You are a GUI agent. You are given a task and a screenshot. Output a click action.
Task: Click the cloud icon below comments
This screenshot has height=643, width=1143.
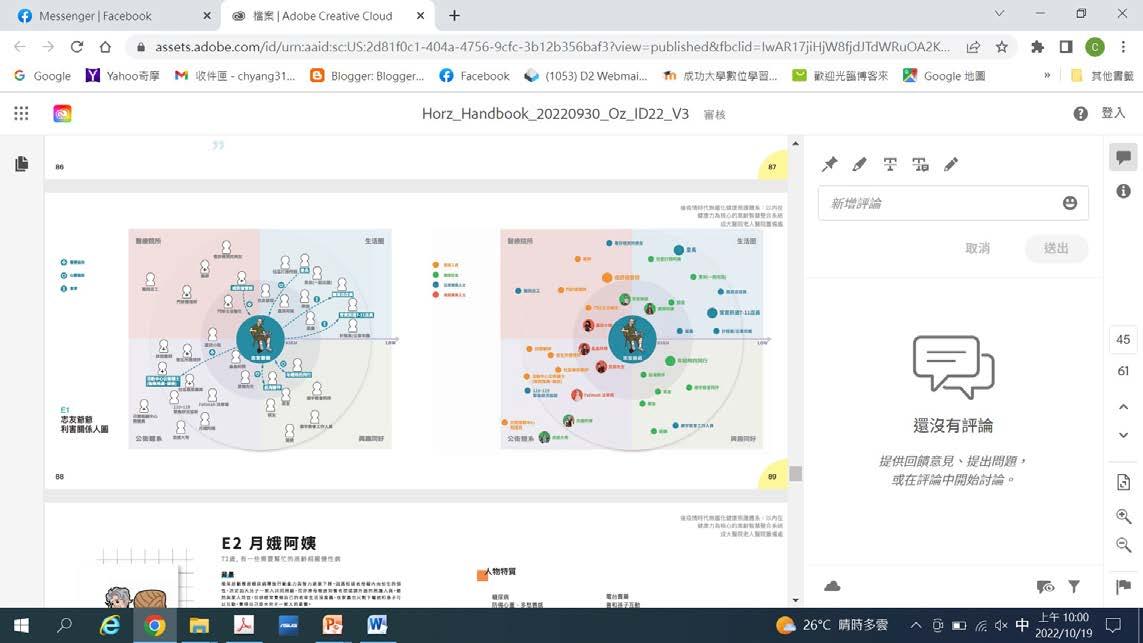coord(832,586)
